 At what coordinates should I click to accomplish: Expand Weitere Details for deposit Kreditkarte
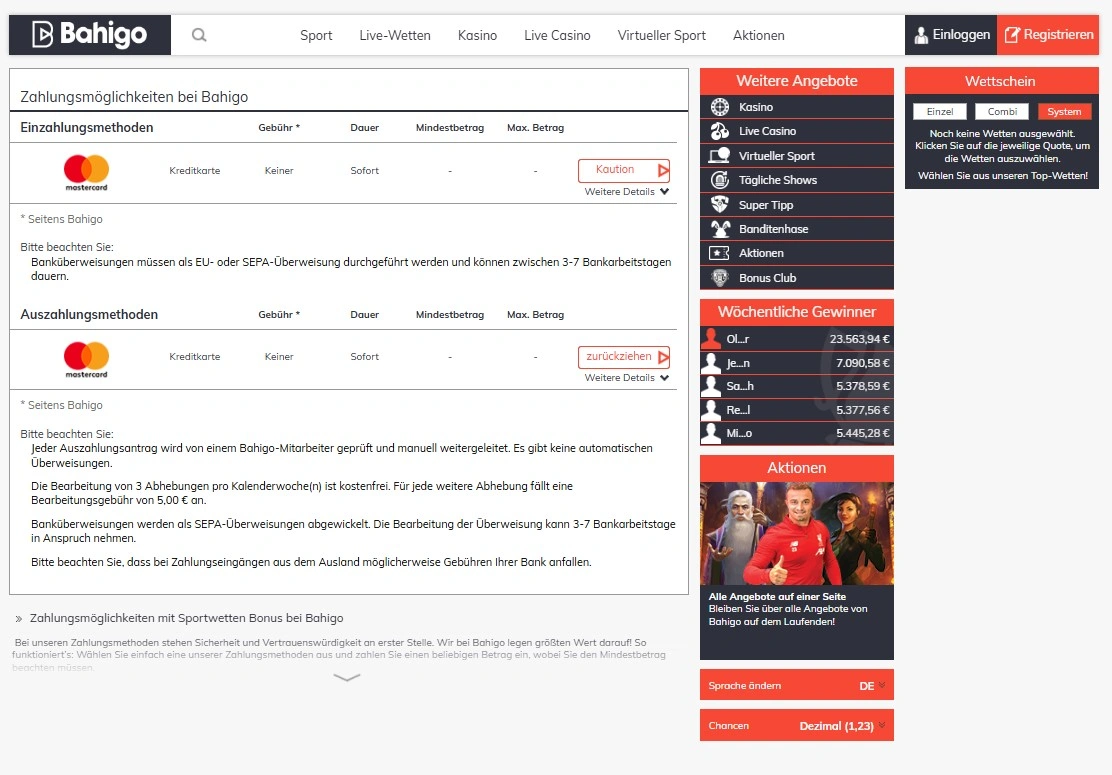(x=627, y=191)
